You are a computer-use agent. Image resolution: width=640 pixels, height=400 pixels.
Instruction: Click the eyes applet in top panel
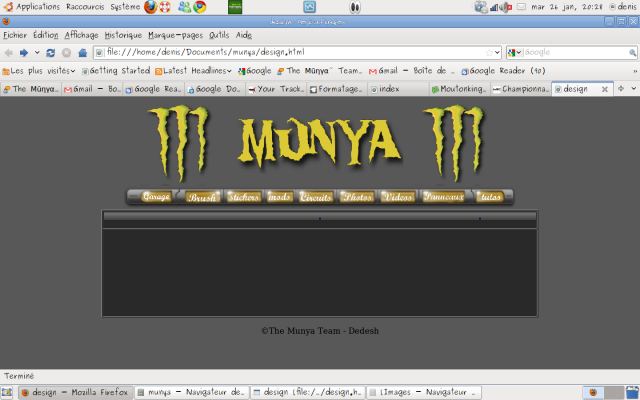pyautogui.click(x=355, y=7)
